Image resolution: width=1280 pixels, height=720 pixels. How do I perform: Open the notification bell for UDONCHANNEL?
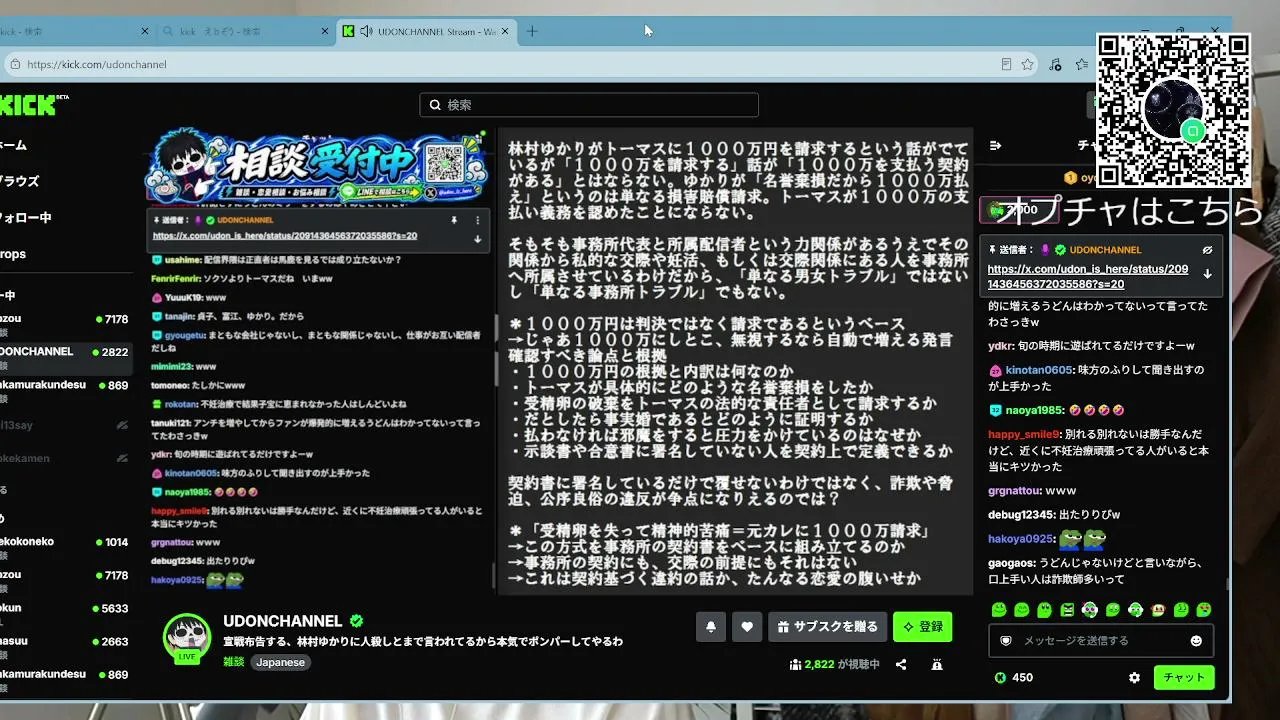[x=711, y=627]
